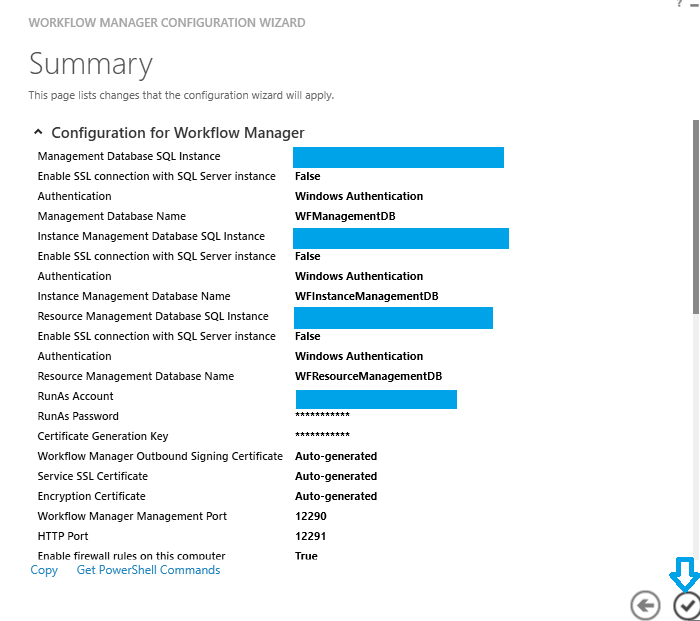The height and width of the screenshot is (621, 700).
Task: Click Workflow Manager Management Port label
Action: click(133, 516)
